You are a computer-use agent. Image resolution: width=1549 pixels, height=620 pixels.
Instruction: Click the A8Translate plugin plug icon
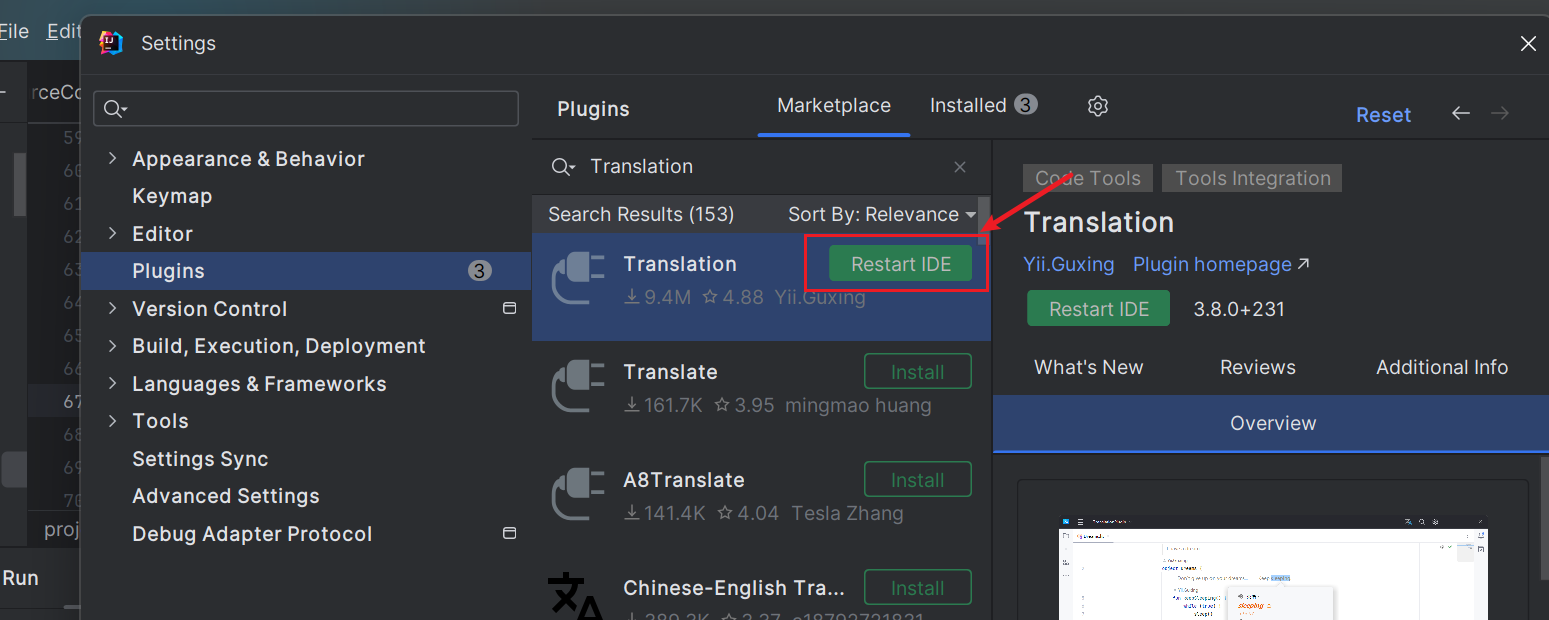(579, 494)
